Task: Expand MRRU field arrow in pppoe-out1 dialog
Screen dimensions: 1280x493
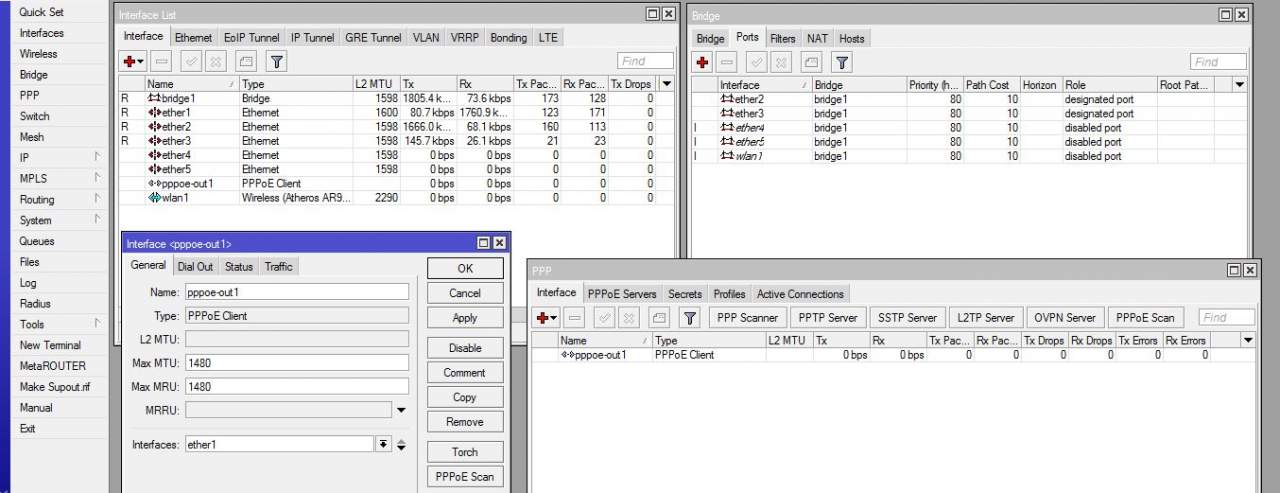Action: (x=401, y=410)
